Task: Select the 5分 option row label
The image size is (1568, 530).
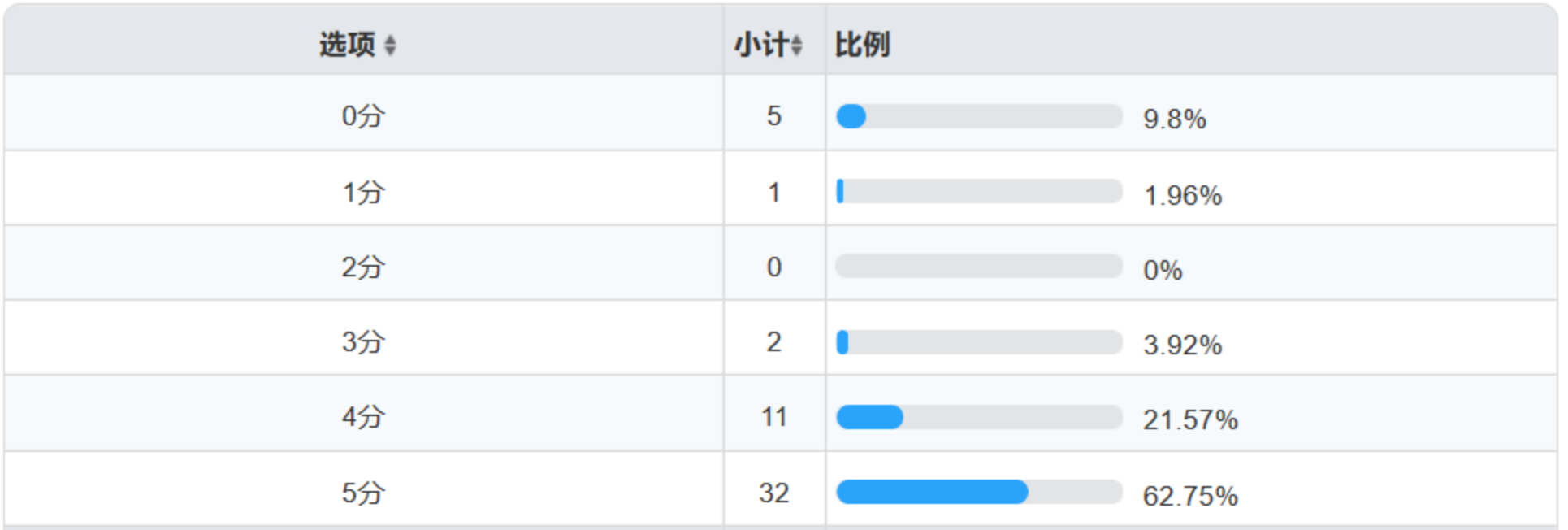Action: coord(362,493)
